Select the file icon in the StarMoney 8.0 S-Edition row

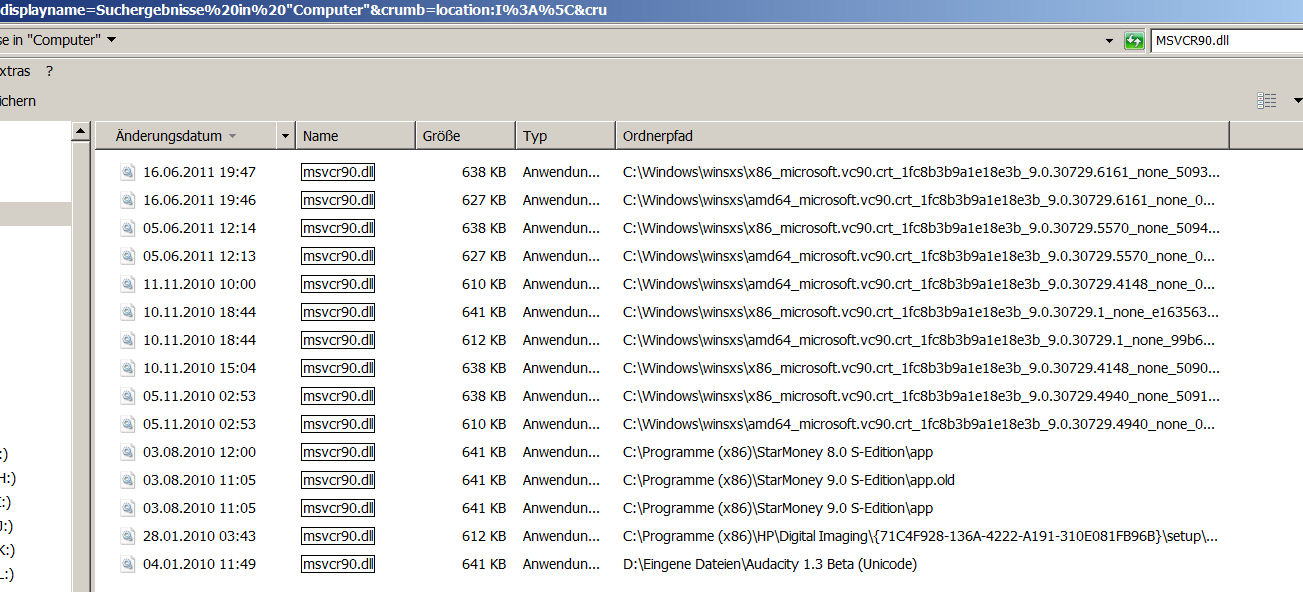128,452
